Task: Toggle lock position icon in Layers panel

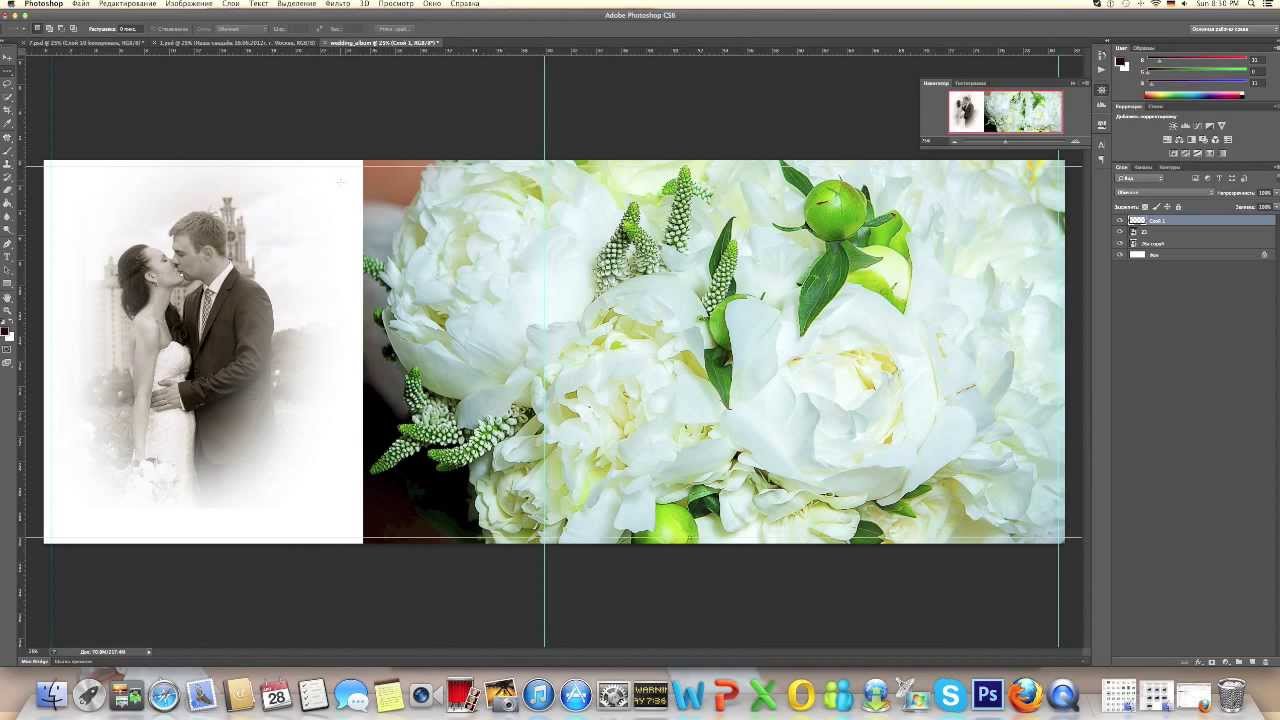Action: point(1167,207)
